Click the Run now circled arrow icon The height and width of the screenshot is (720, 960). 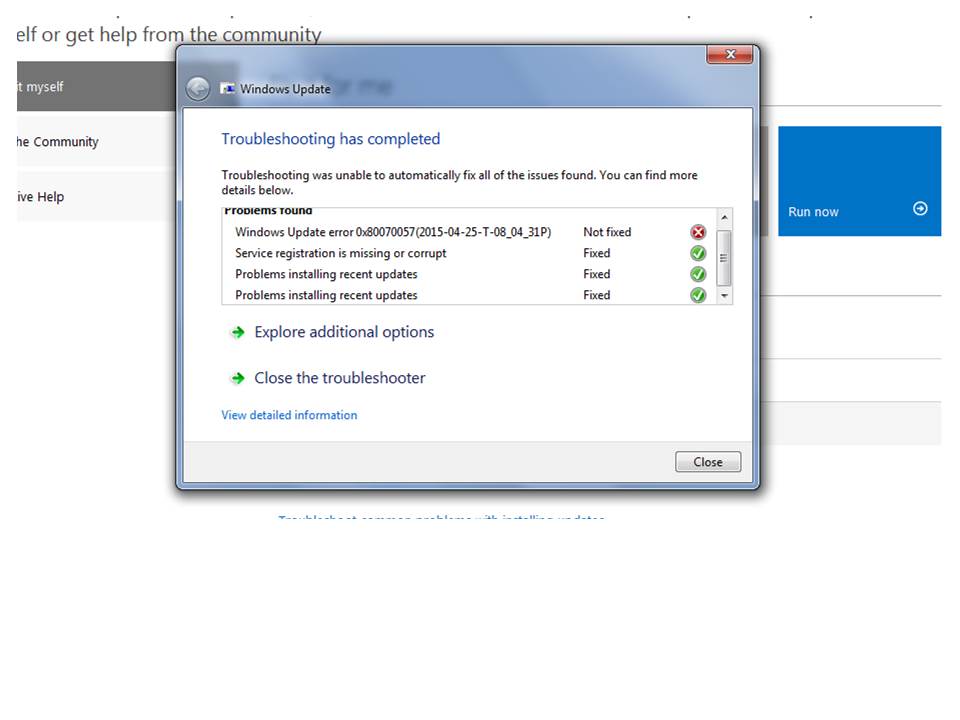coord(920,209)
